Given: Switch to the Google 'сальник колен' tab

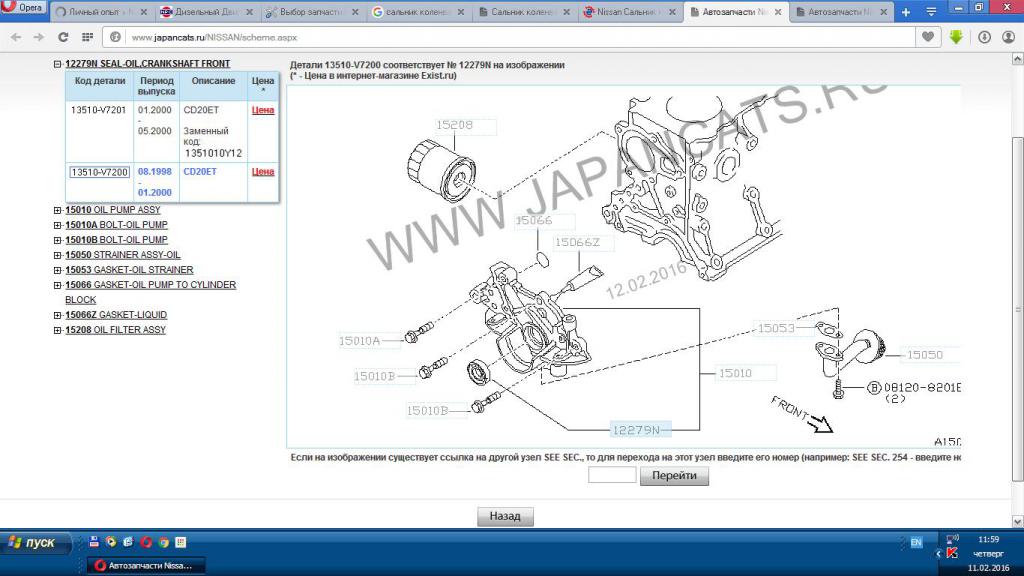Looking at the screenshot, I should point(418,12).
